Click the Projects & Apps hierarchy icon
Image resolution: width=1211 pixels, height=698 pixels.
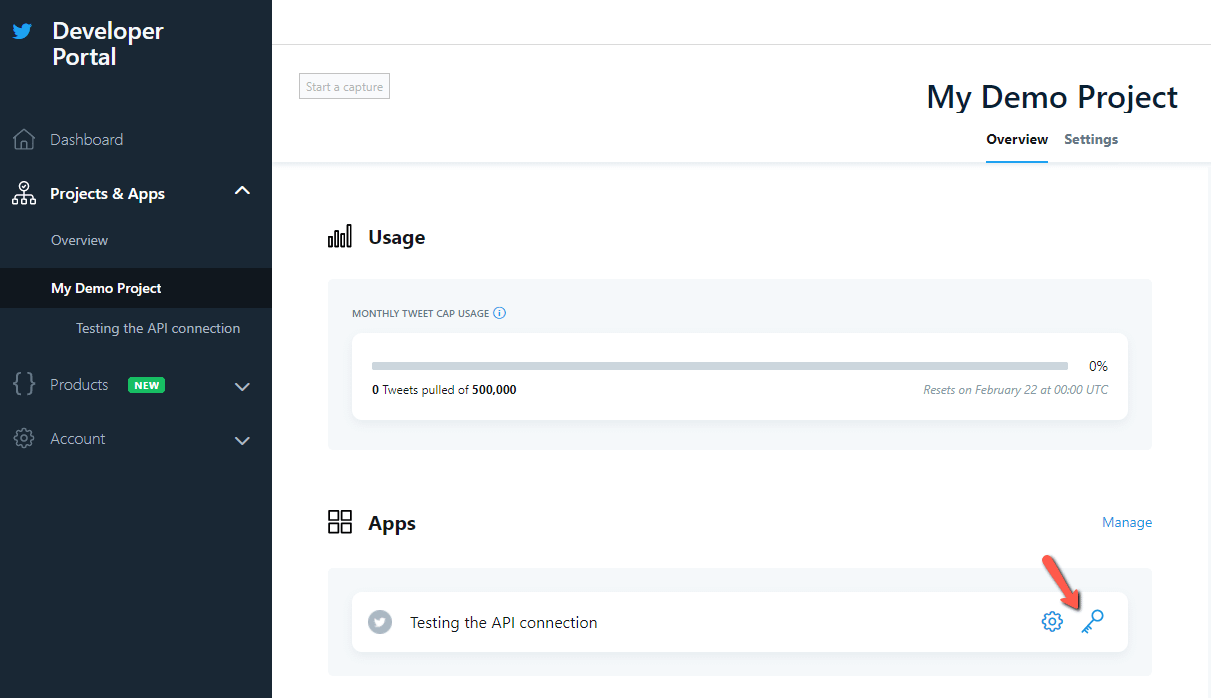pyautogui.click(x=24, y=194)
